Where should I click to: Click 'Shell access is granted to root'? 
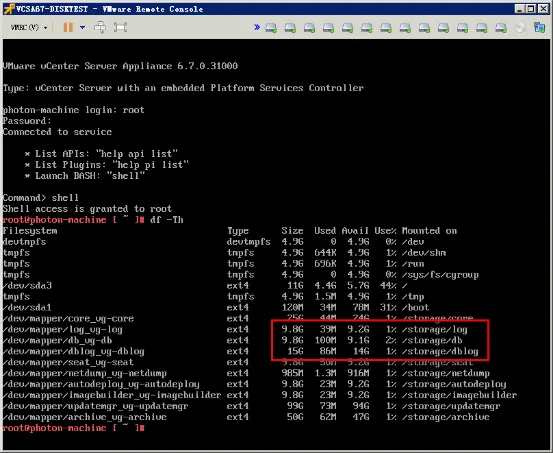click(x=87, y=209)
